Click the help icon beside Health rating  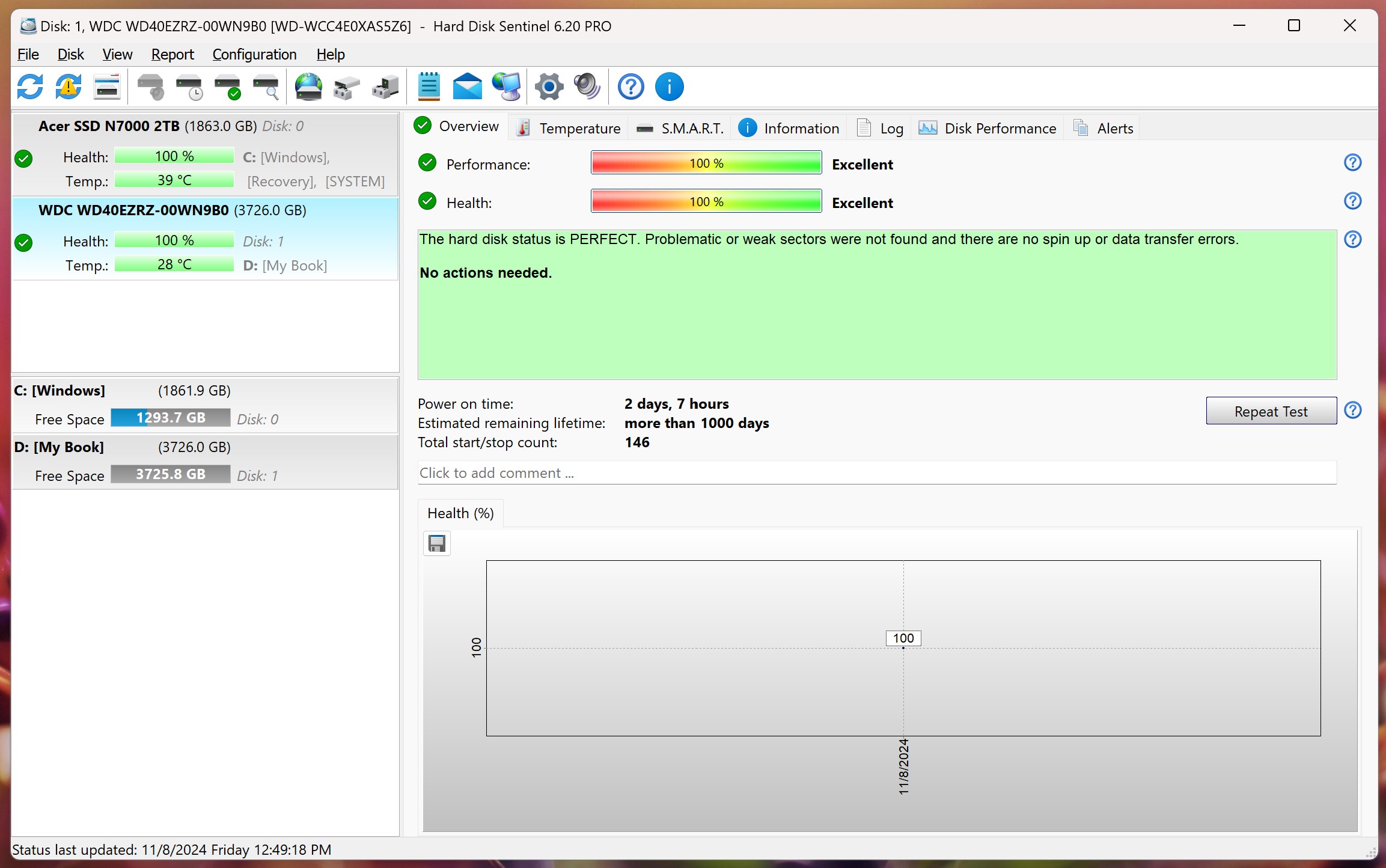click(1352, 201)
